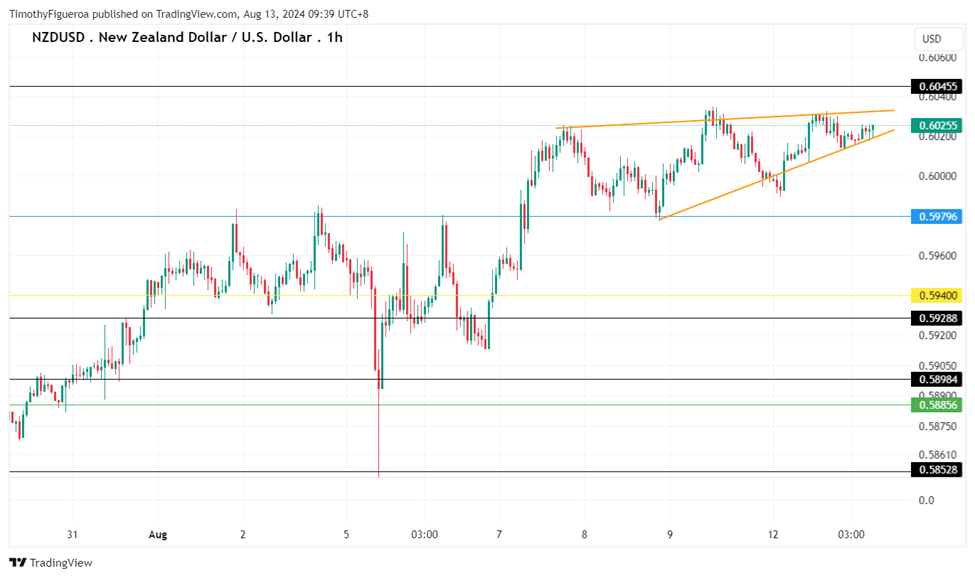Click the 1h timeframe in title
This screenshot has width=975, height=578.
pyautogui.click(x=334, y=37)
